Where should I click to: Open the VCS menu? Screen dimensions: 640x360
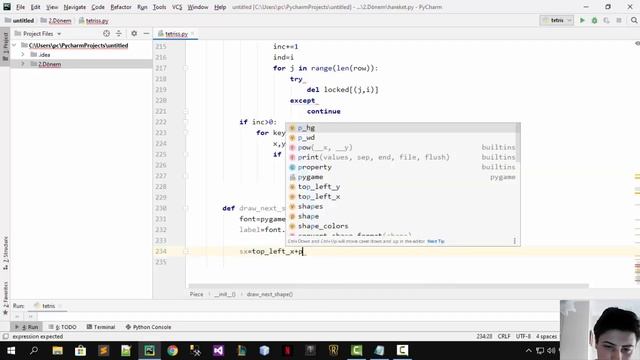click(x=177, y=7)
